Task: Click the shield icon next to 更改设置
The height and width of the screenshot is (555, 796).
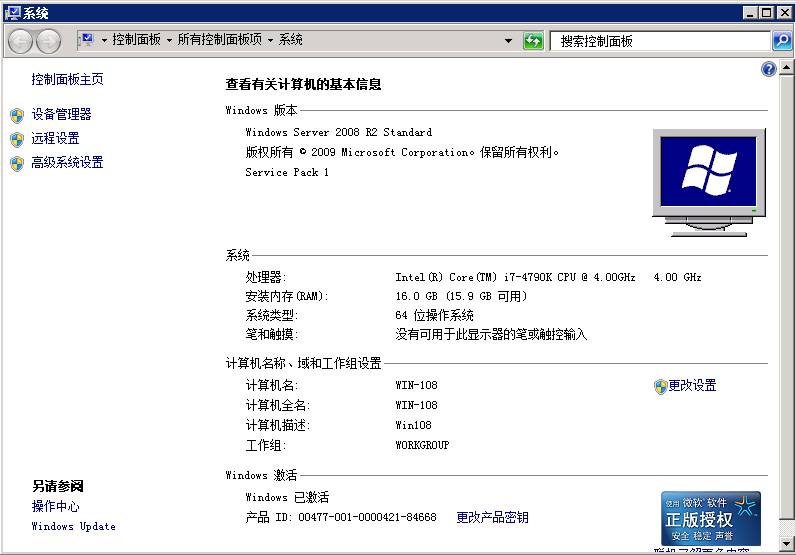Action: pos(660,387)
